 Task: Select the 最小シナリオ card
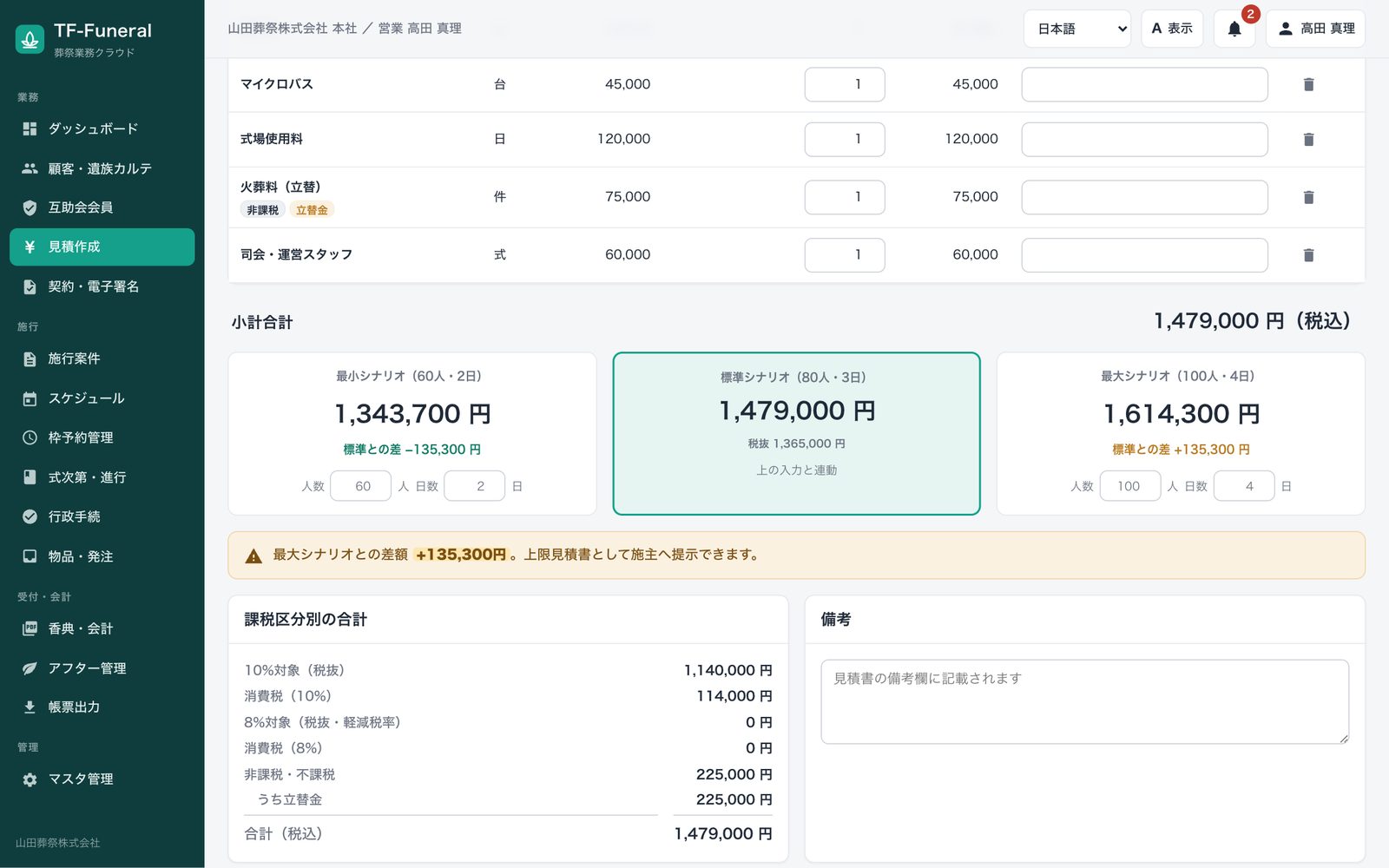click(x=412, y=433)
